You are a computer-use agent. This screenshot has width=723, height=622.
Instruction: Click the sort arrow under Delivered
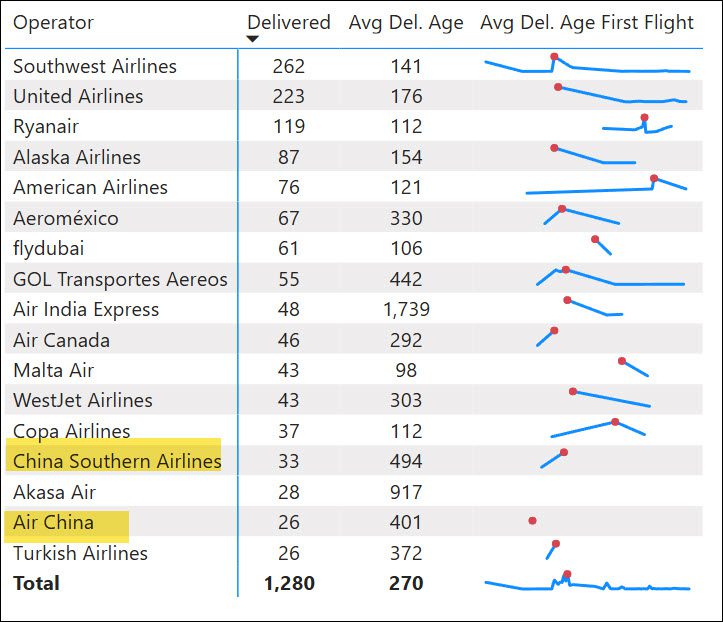tap(253, 39)
